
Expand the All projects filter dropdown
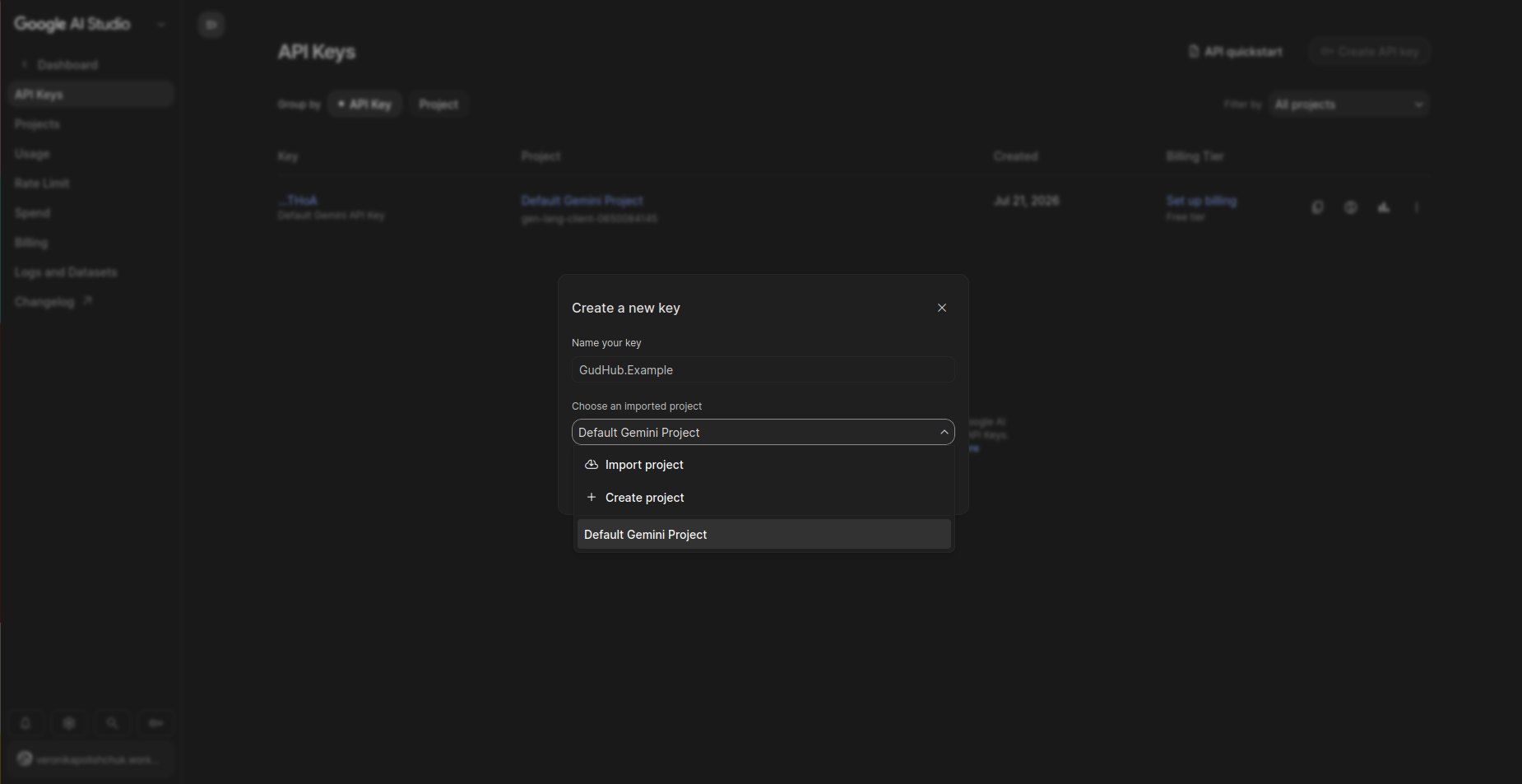tap(1348, 104)
